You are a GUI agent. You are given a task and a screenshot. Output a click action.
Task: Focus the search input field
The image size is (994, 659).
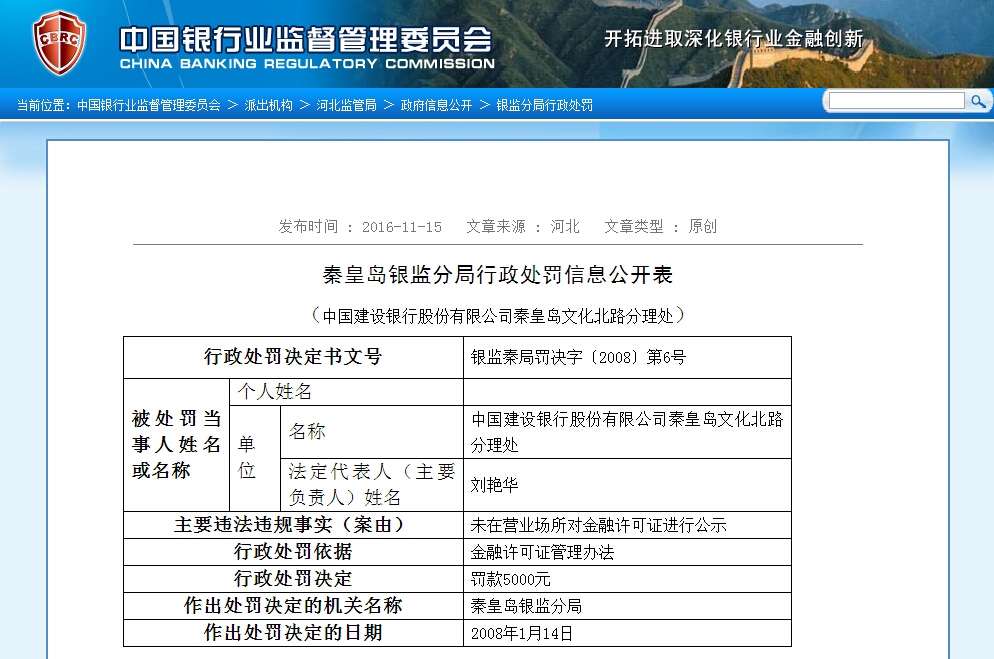[x=896, y=101]
